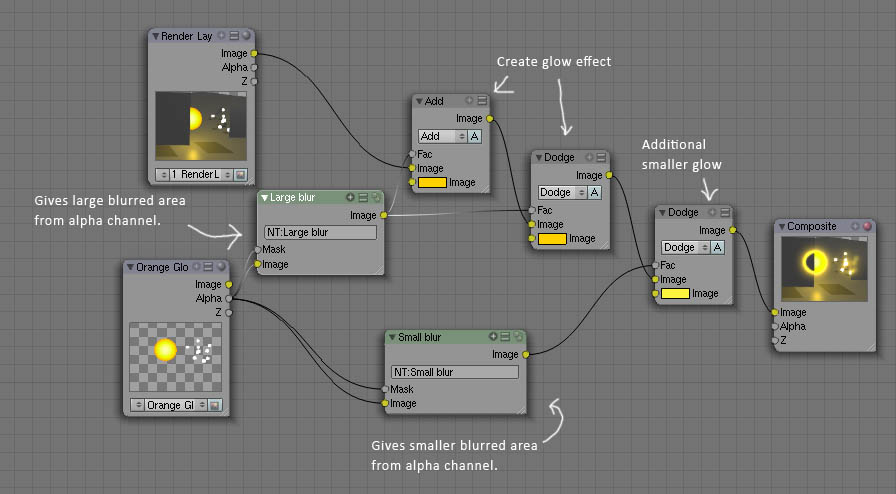Click Image output socket of Add node
The width and height of the screenshot is (896, 494).
tap(490, 118)
